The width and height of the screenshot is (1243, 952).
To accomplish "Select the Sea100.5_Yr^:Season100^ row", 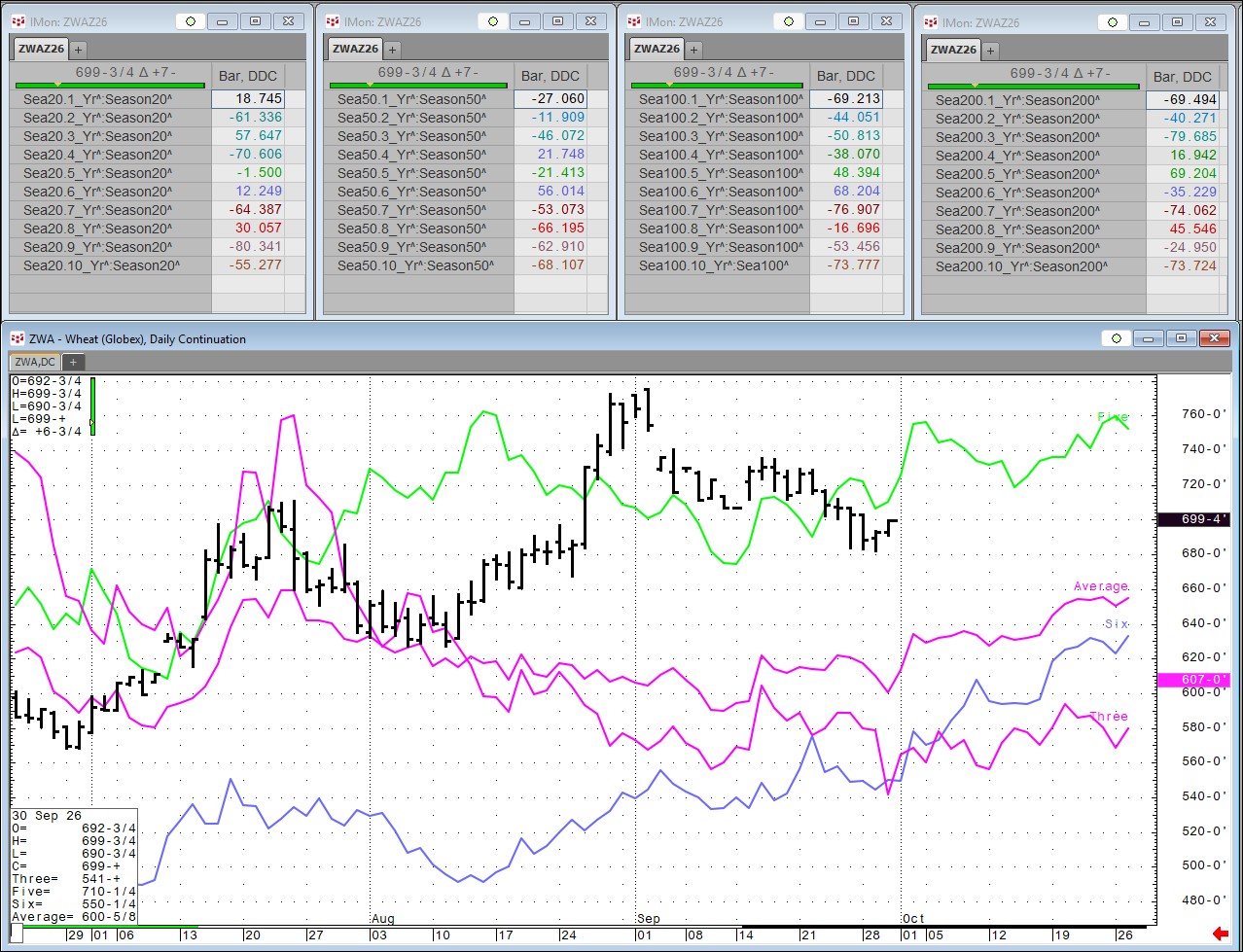I will 718,172.
